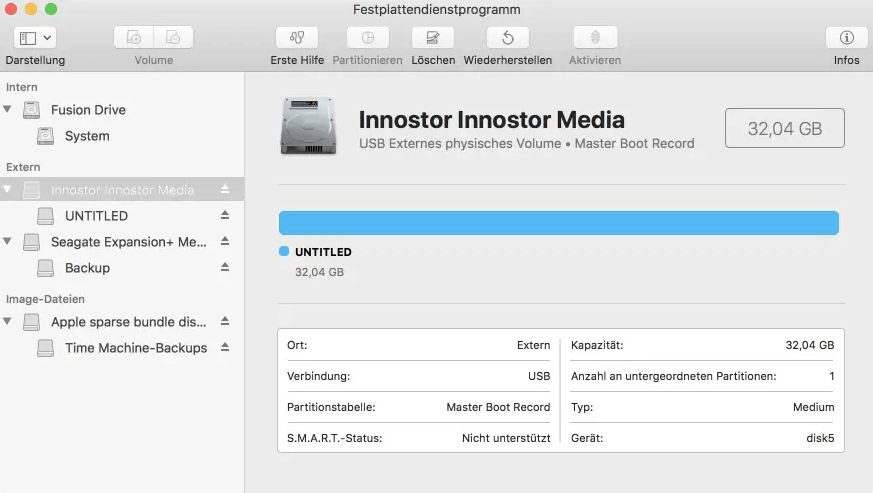Click the Löschen toolbar icon
Viewport: 873px width, 493px height.
tap(433, 37)
